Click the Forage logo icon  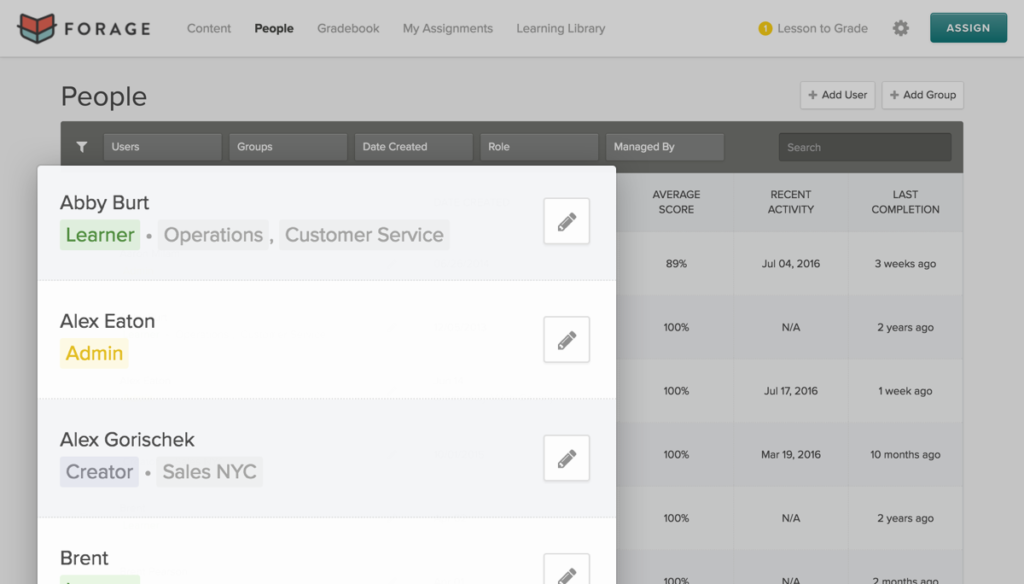(x=37, y=29)
